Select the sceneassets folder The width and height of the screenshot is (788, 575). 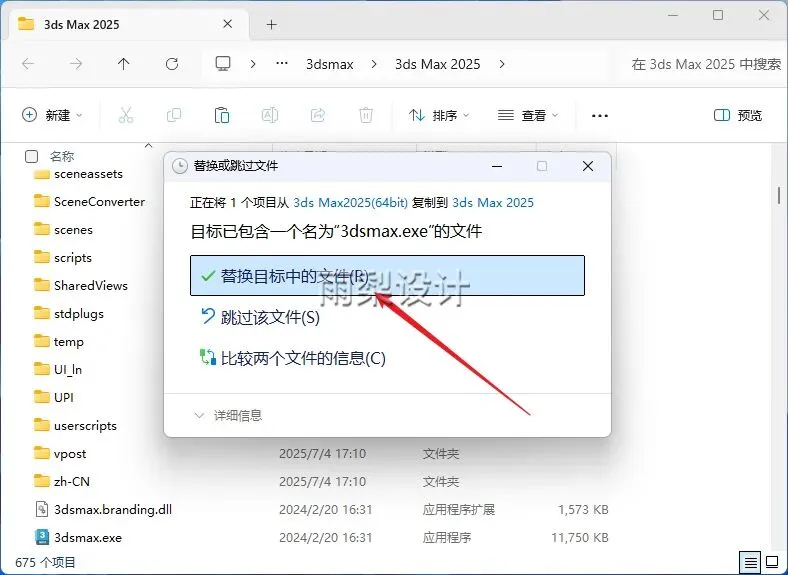pos(88,174)
